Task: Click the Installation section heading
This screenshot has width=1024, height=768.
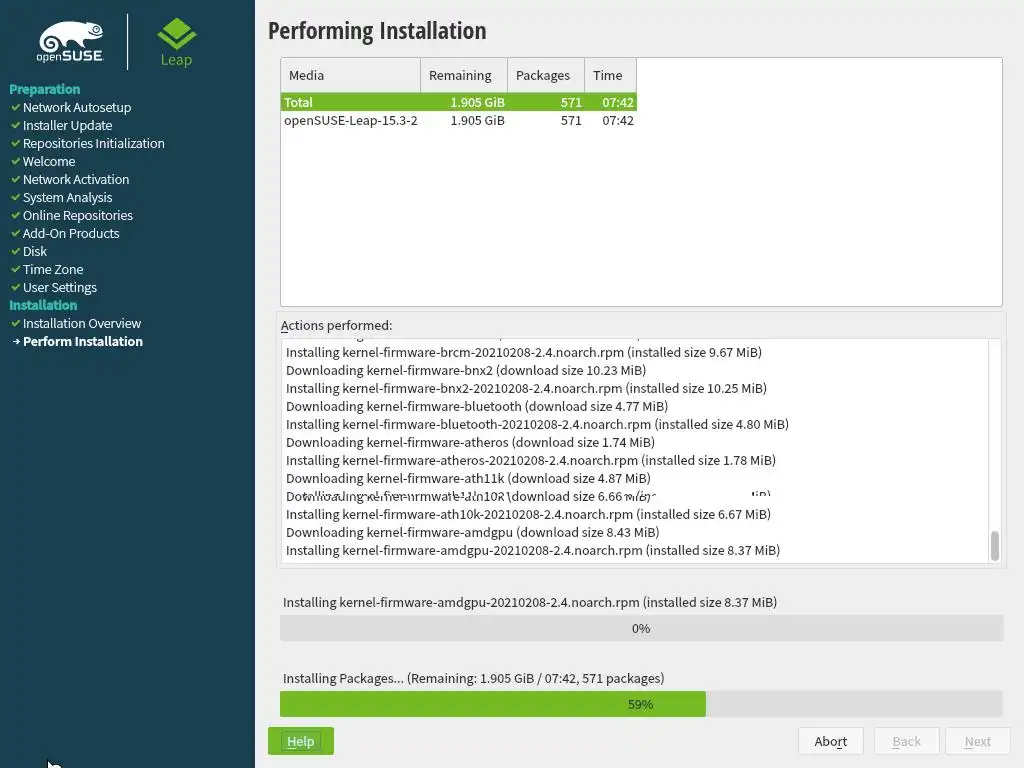Action: pos(43,305)
